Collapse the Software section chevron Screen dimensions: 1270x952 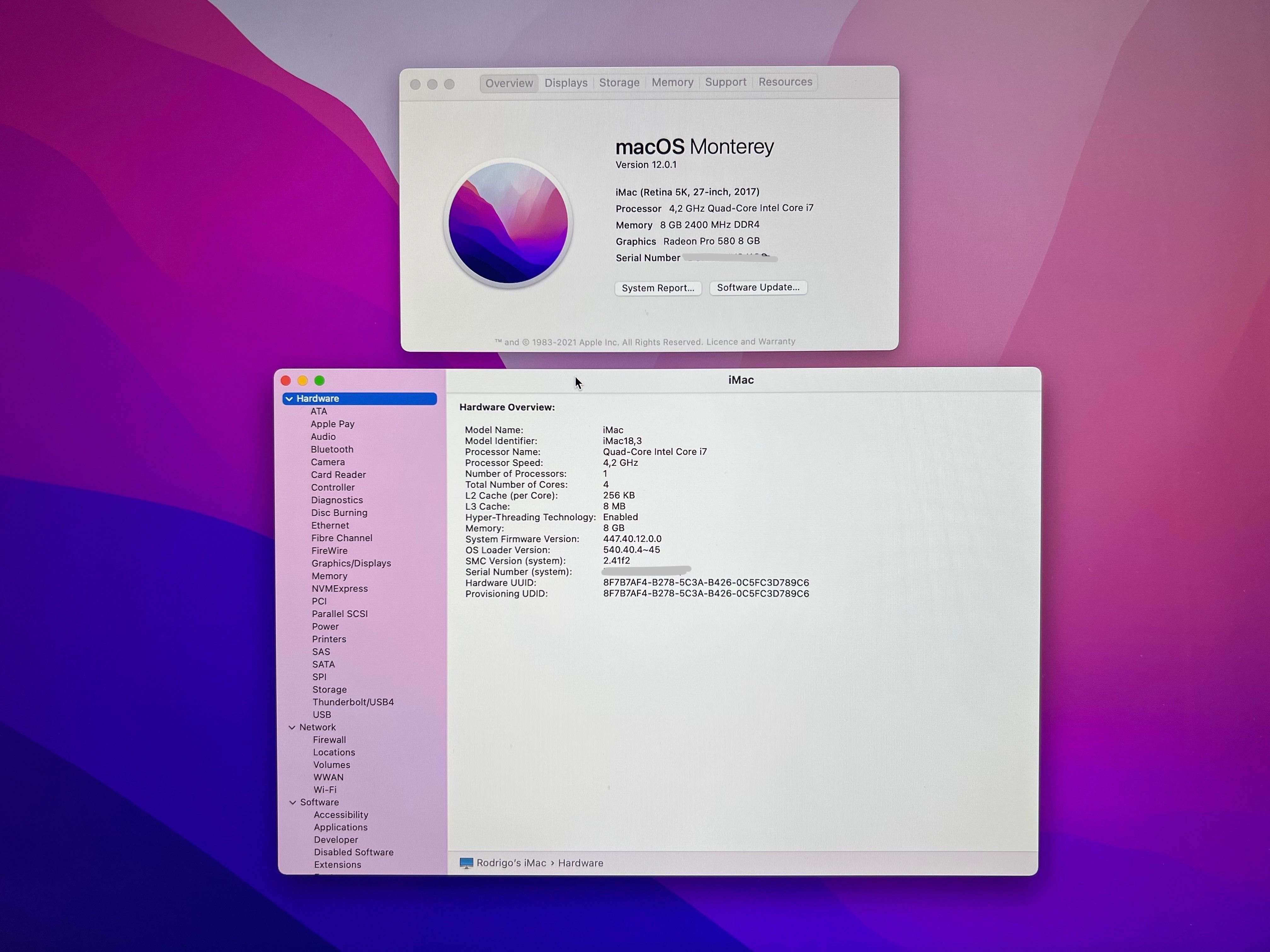292,802
